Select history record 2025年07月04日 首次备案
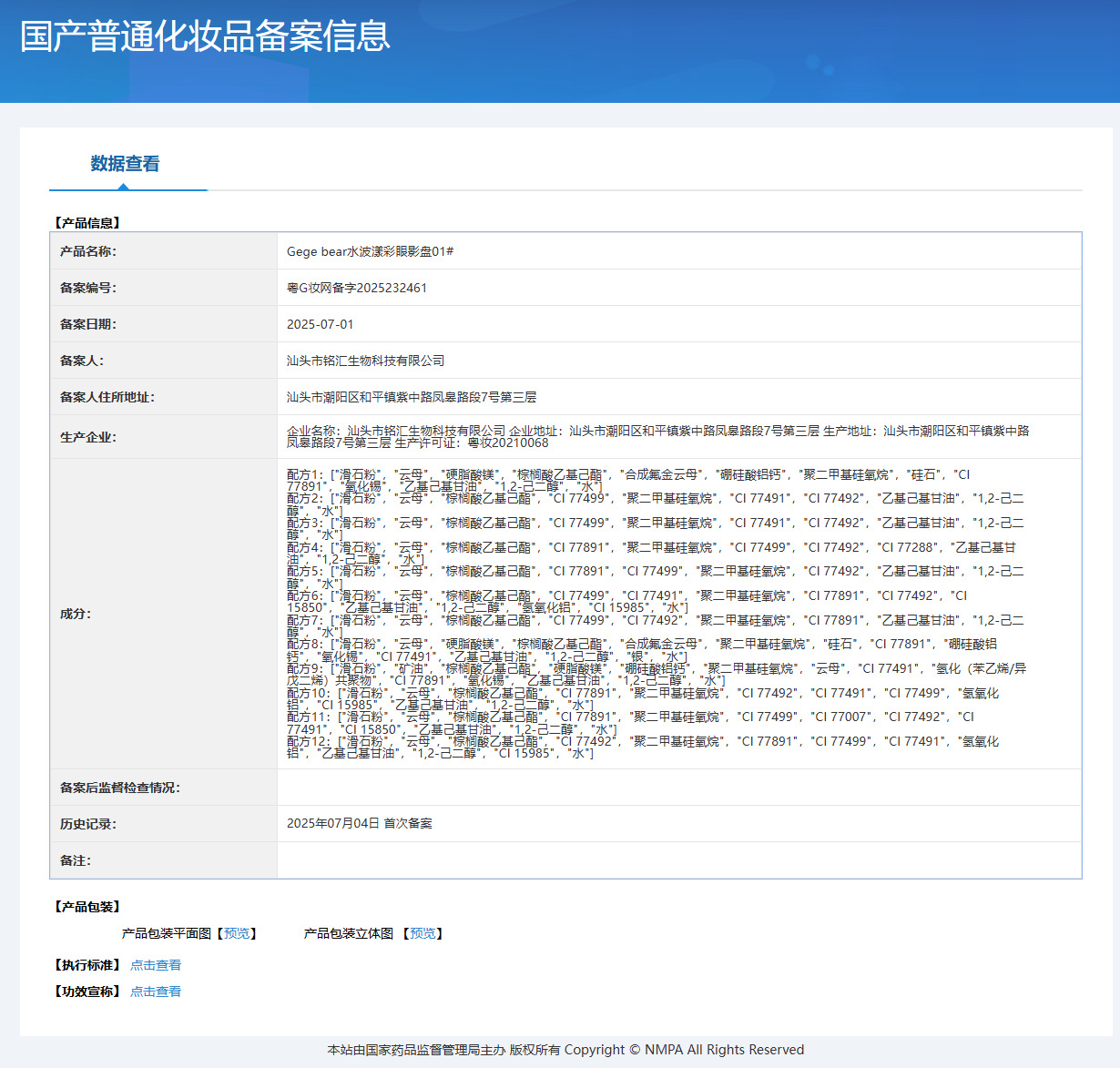The height and width of the screenshot is (1068, 1120). tap(360, 823)
